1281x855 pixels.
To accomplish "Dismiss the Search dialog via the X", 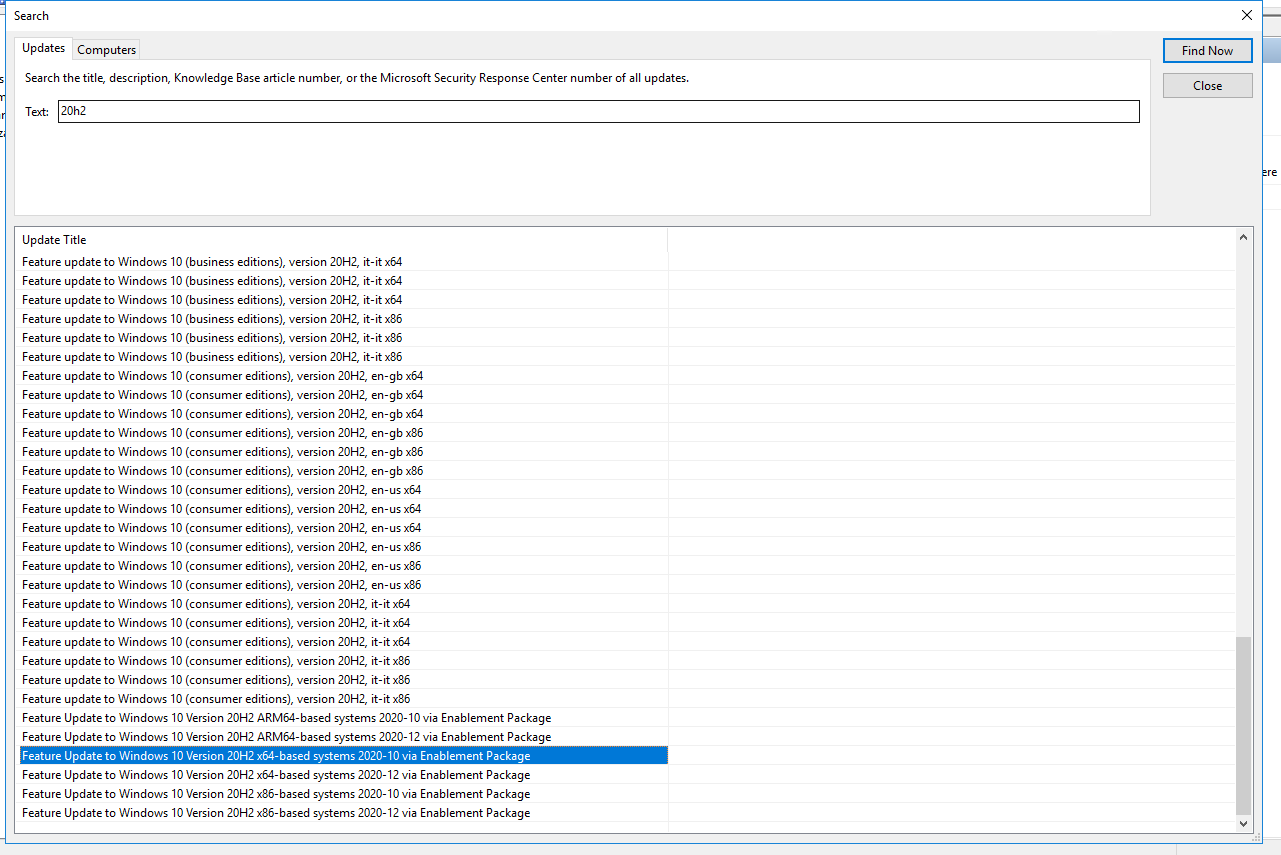I will coord(1246,15).
